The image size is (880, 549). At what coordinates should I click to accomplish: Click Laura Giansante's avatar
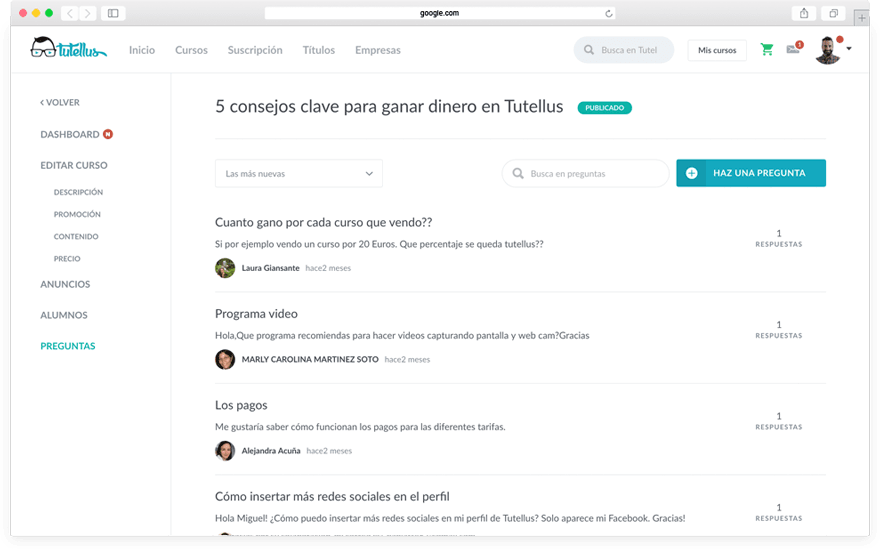225,268
